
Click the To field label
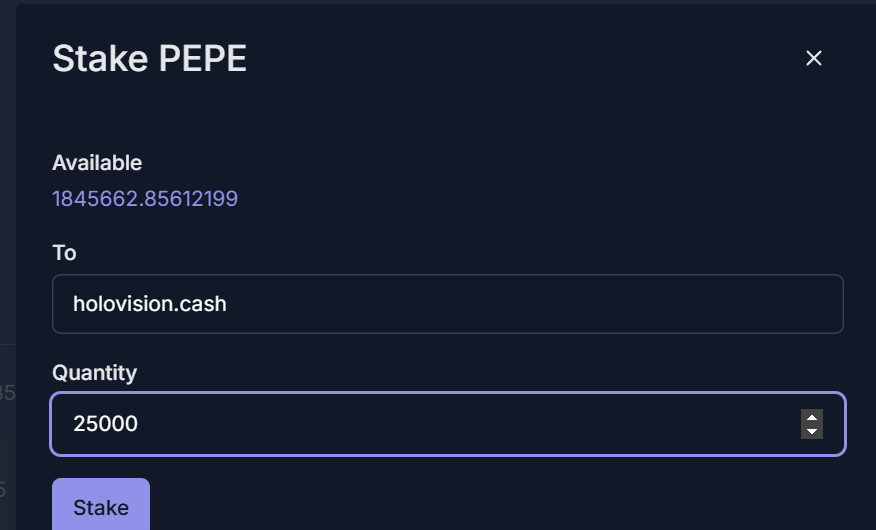pyautogui.click(x=64, y=253)
